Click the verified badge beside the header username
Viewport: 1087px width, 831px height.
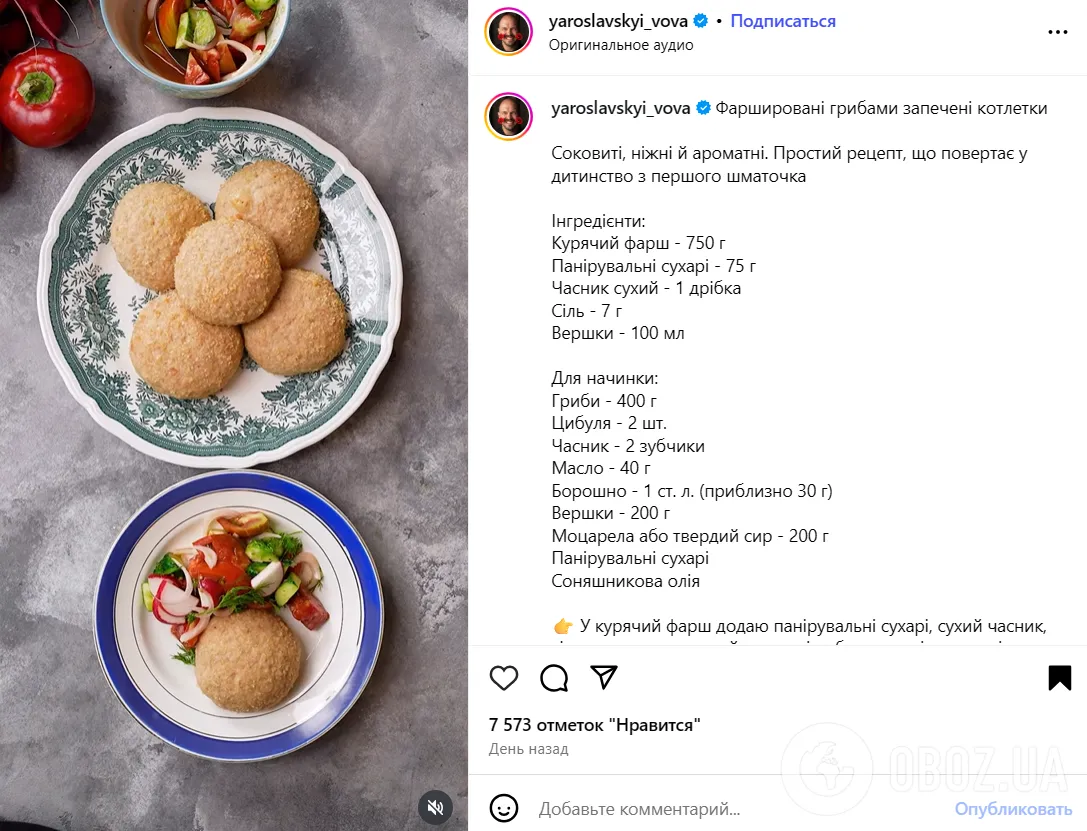pos(701,21)
